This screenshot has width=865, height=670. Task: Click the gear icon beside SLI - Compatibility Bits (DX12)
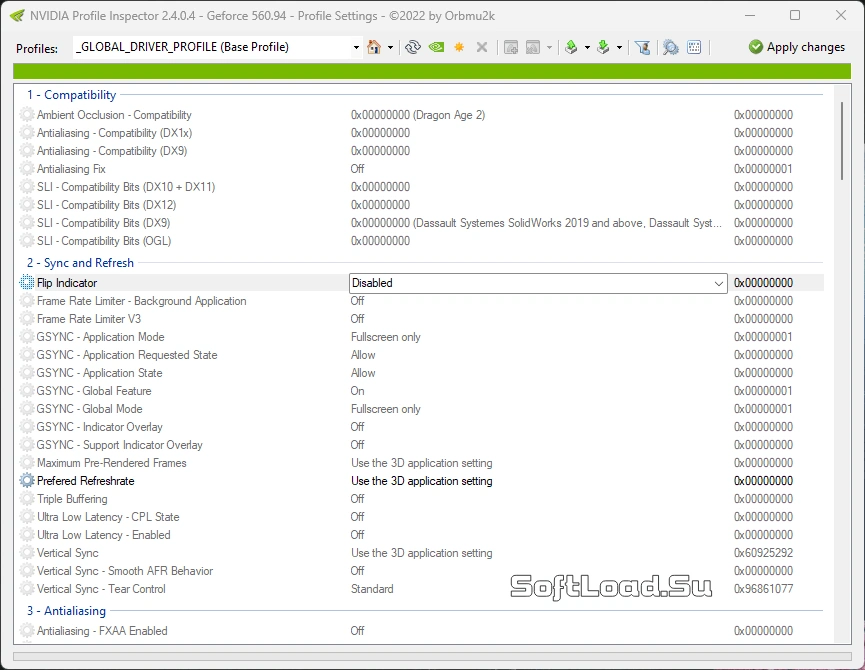27,205
